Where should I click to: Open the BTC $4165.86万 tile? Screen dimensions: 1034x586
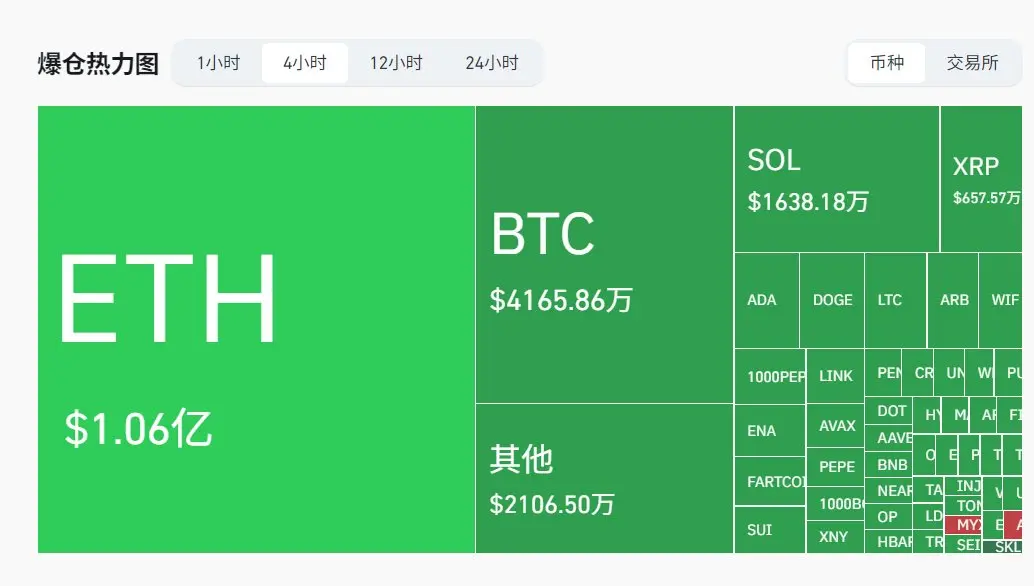pyautogui.click(x=604, y=254)
